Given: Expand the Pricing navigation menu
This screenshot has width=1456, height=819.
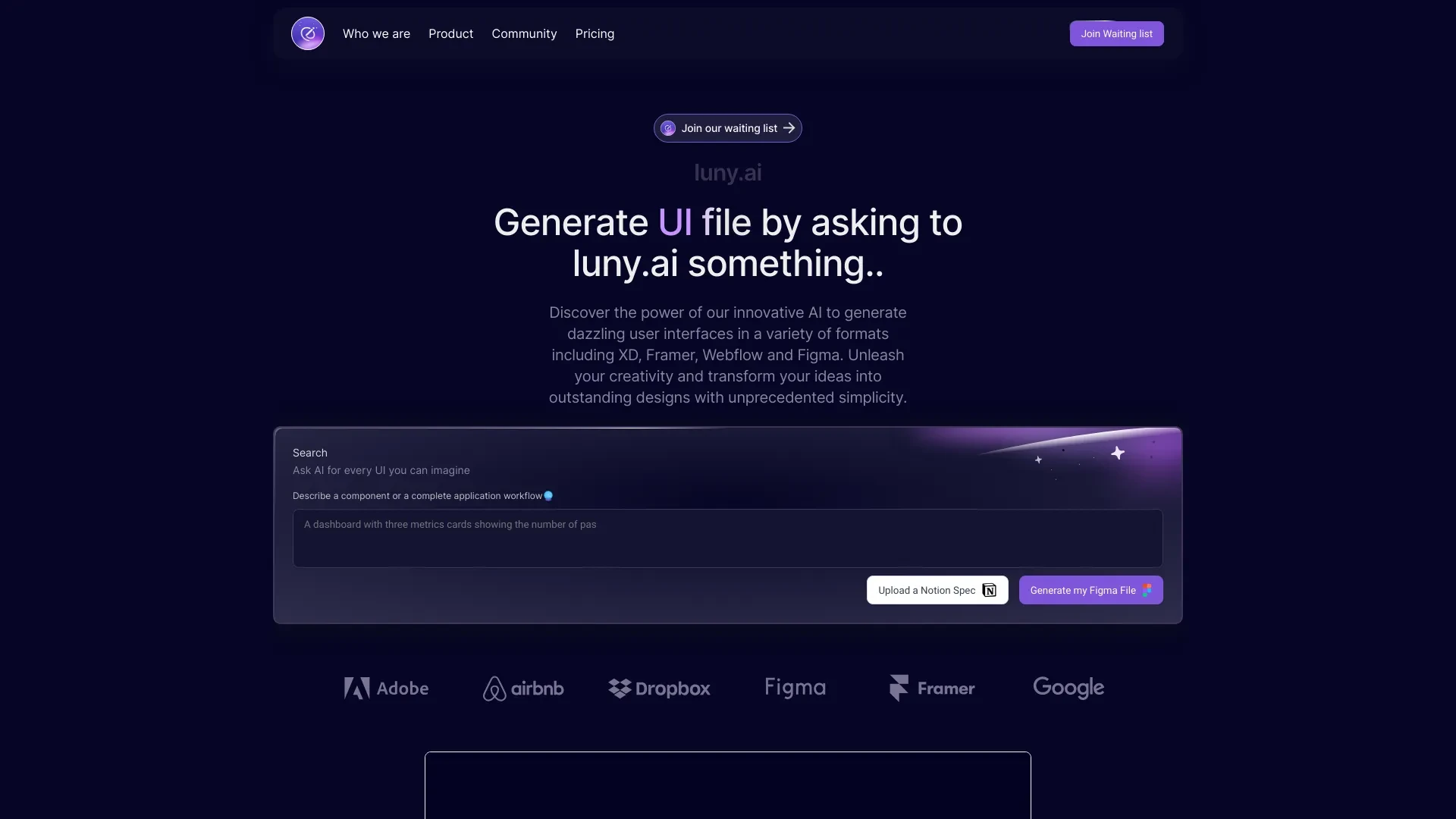Looking at the screenshot, I should coord(595,33).
